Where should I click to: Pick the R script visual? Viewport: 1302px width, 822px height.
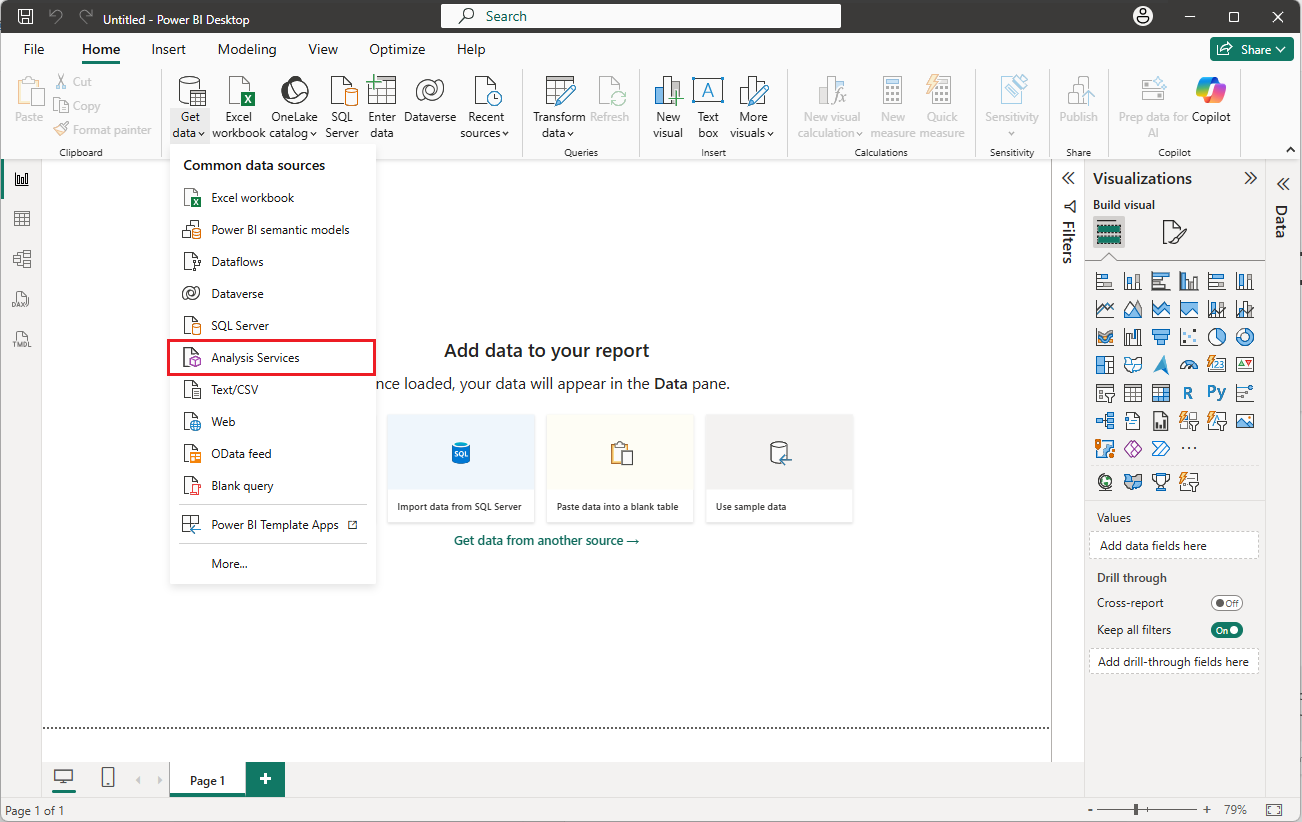[1188, 393]
